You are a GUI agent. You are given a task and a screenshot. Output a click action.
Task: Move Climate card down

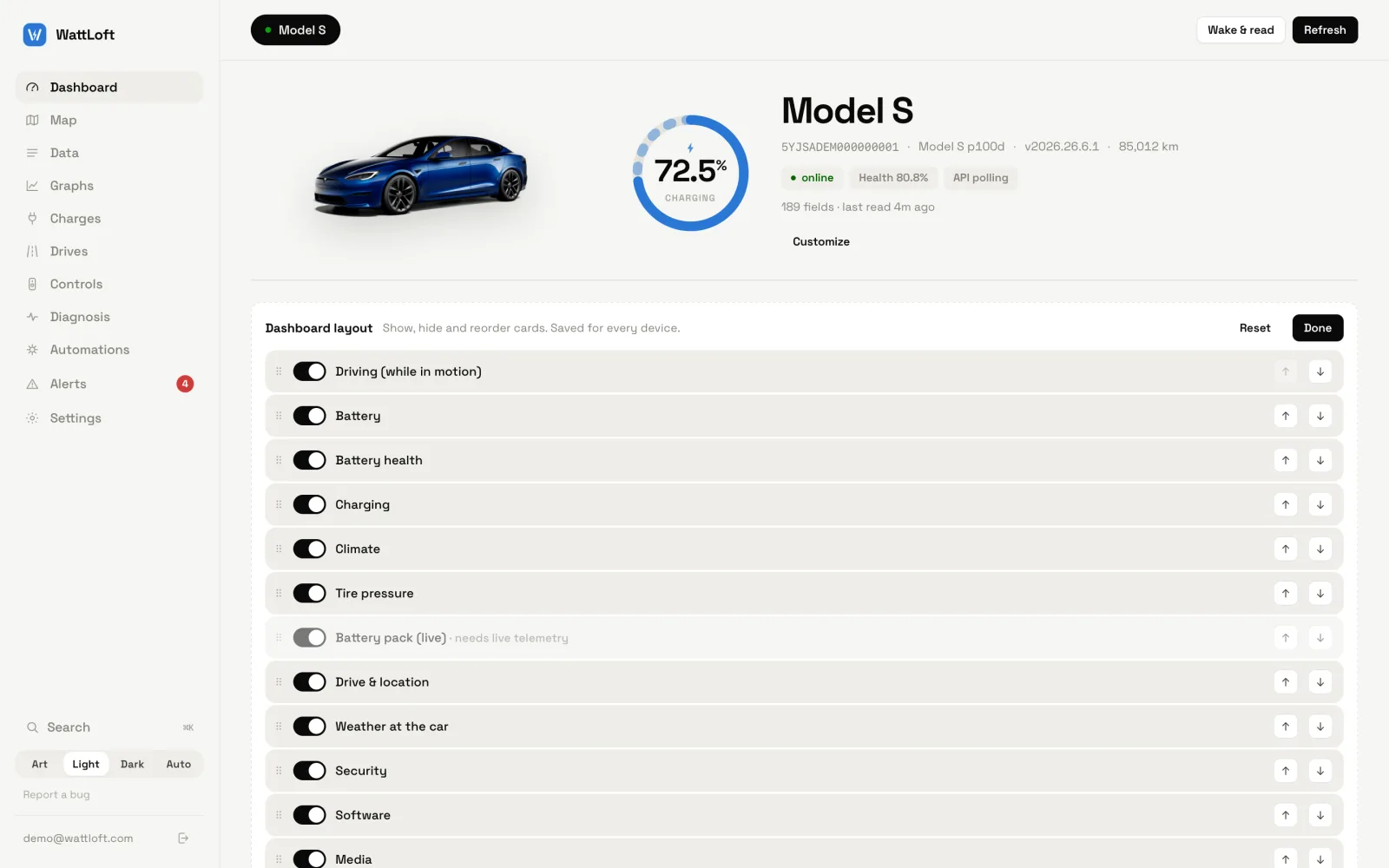tap(1320, 549)
